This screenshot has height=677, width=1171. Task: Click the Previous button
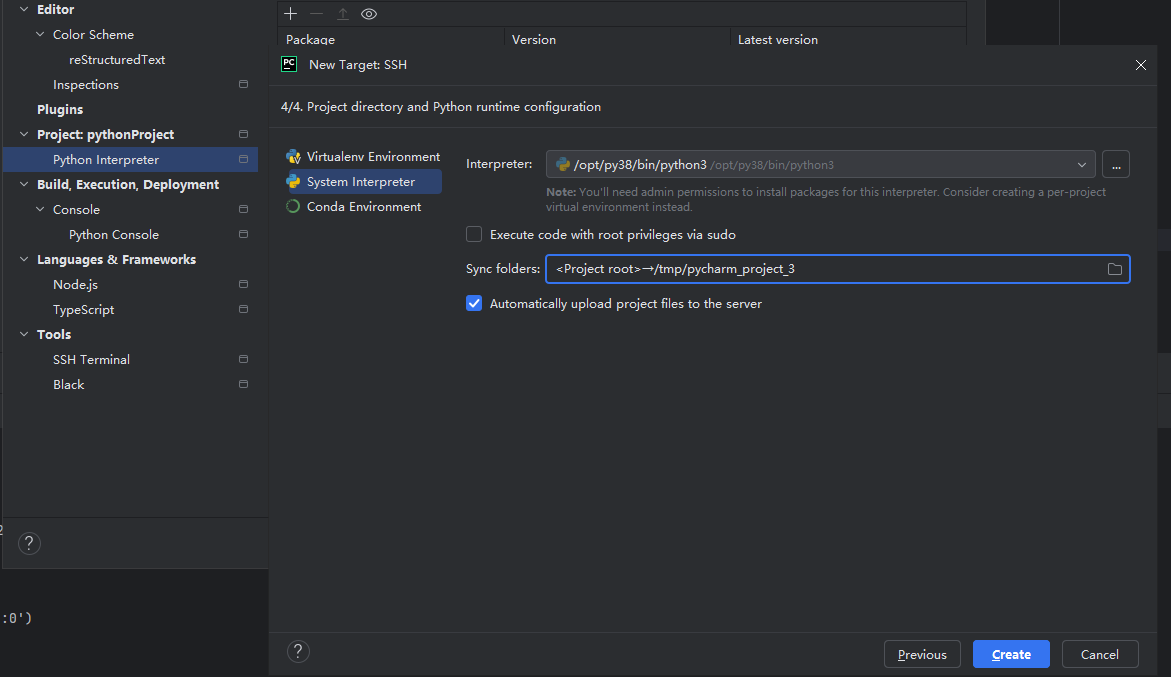(922, 655)
